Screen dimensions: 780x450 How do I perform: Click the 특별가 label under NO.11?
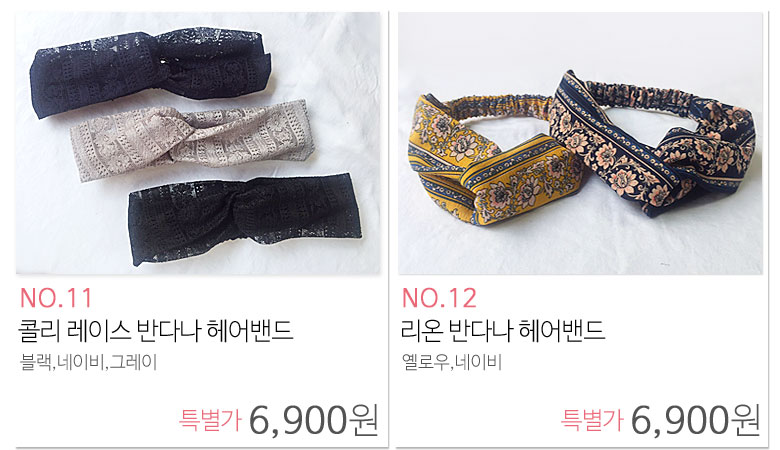pyautogui.click(x=210, y=420)
